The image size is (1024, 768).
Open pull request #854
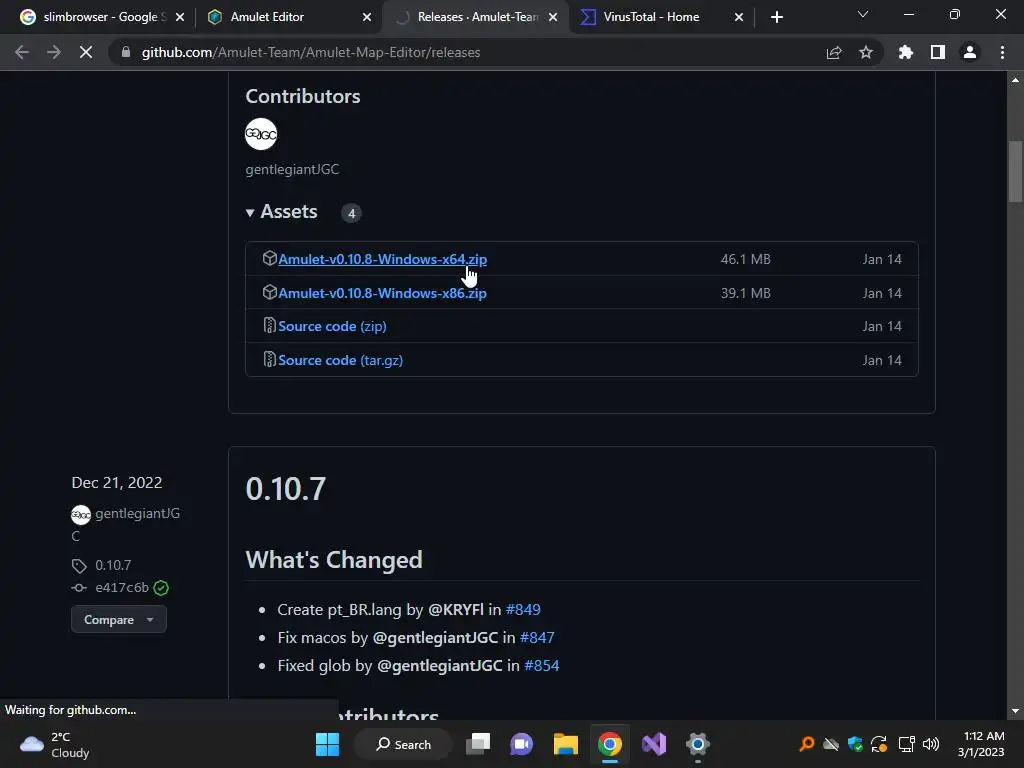pyautogui.click(x=541, y=665)
